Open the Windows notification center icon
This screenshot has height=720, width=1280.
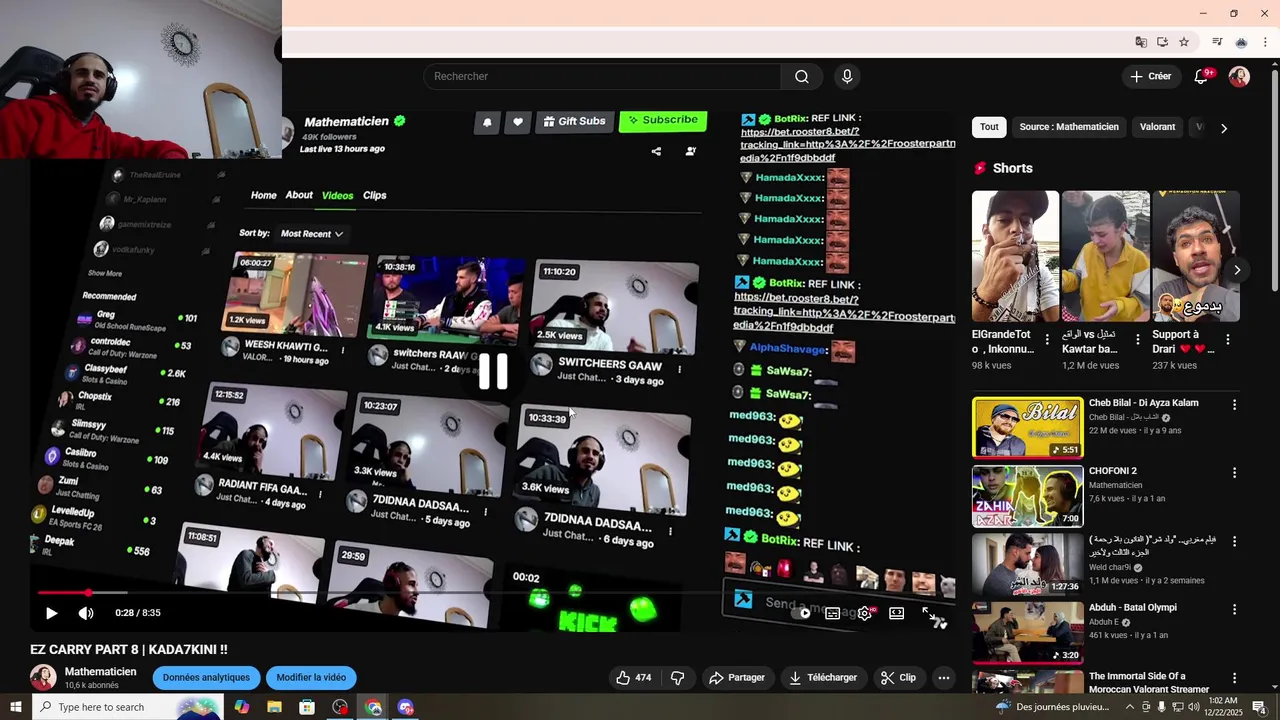pos(1259,707)
